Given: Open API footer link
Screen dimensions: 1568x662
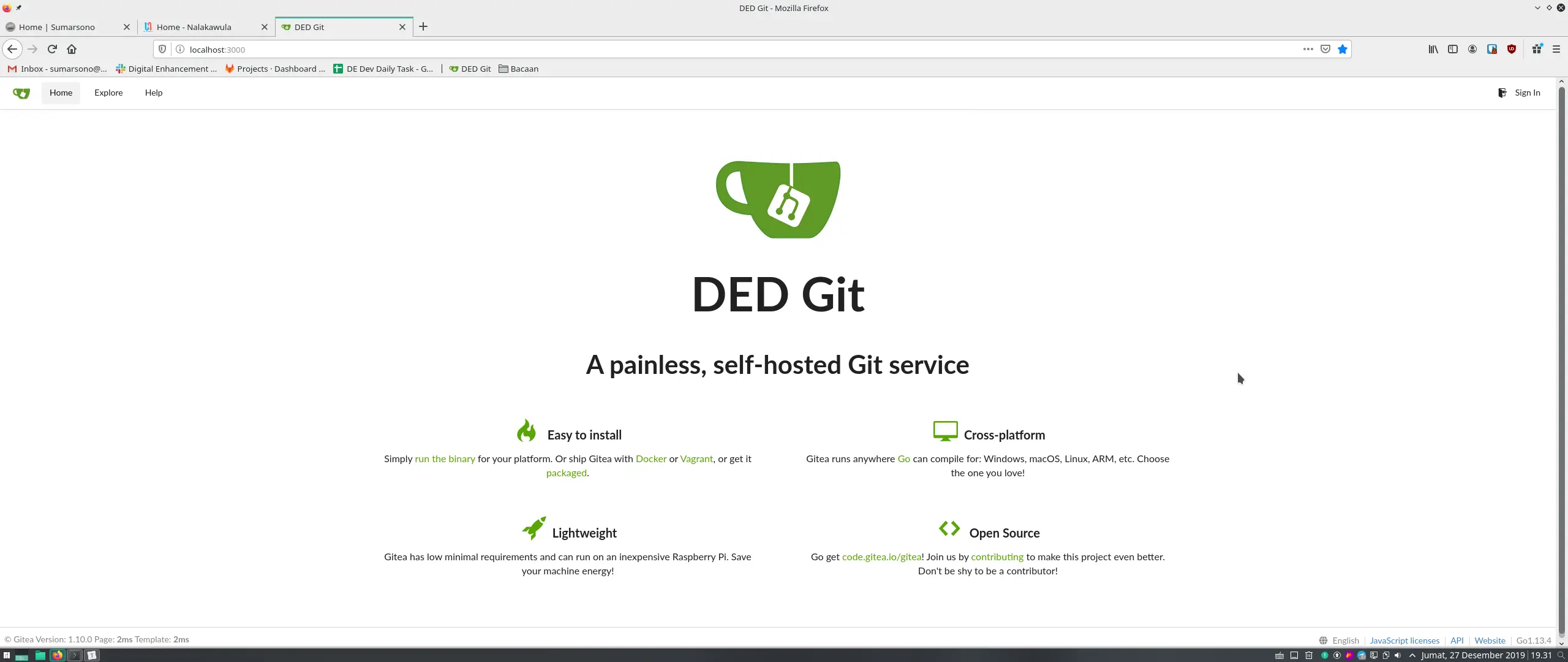Looking at the screenshot, I should (x=1457, y=641).
